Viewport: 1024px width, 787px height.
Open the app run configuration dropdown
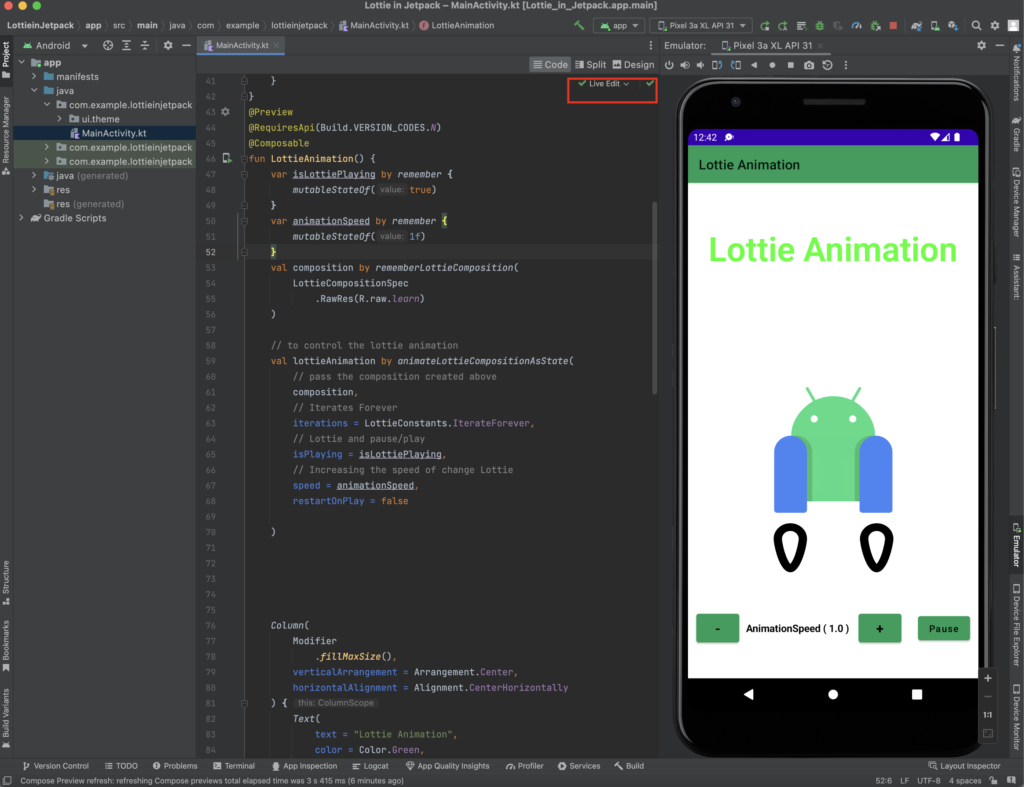pyautogui.click(x=618, y=25)
